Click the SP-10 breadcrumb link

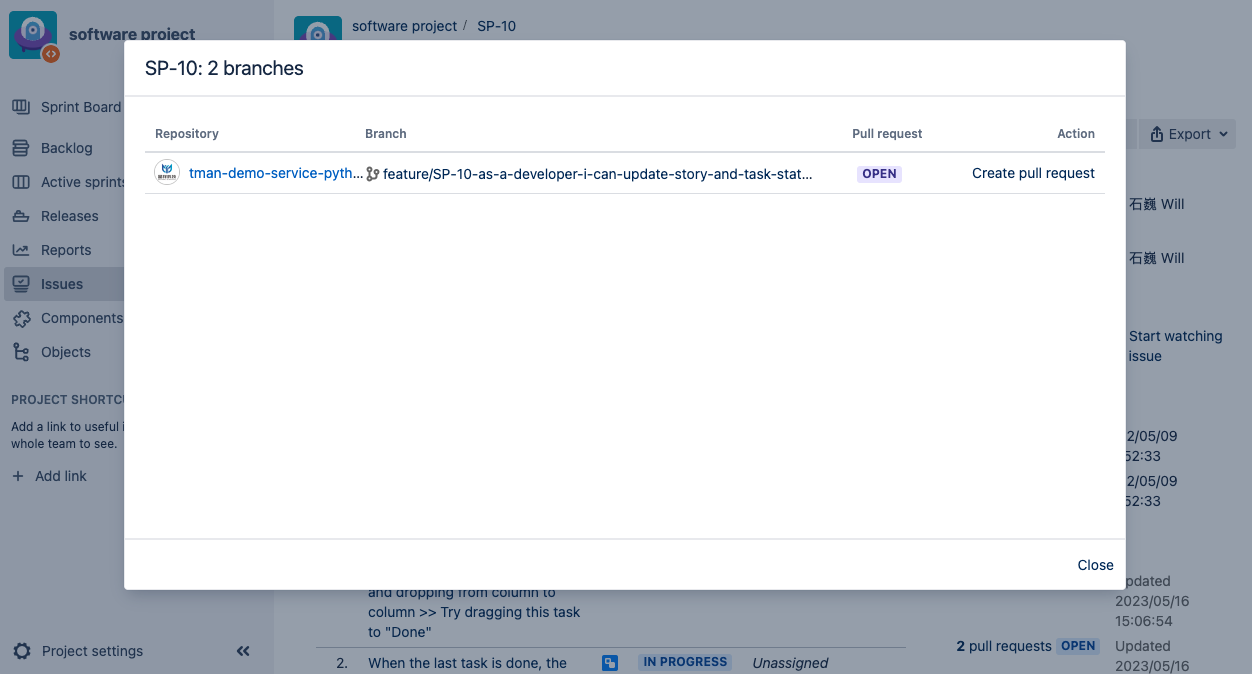(x=496, y=26)
